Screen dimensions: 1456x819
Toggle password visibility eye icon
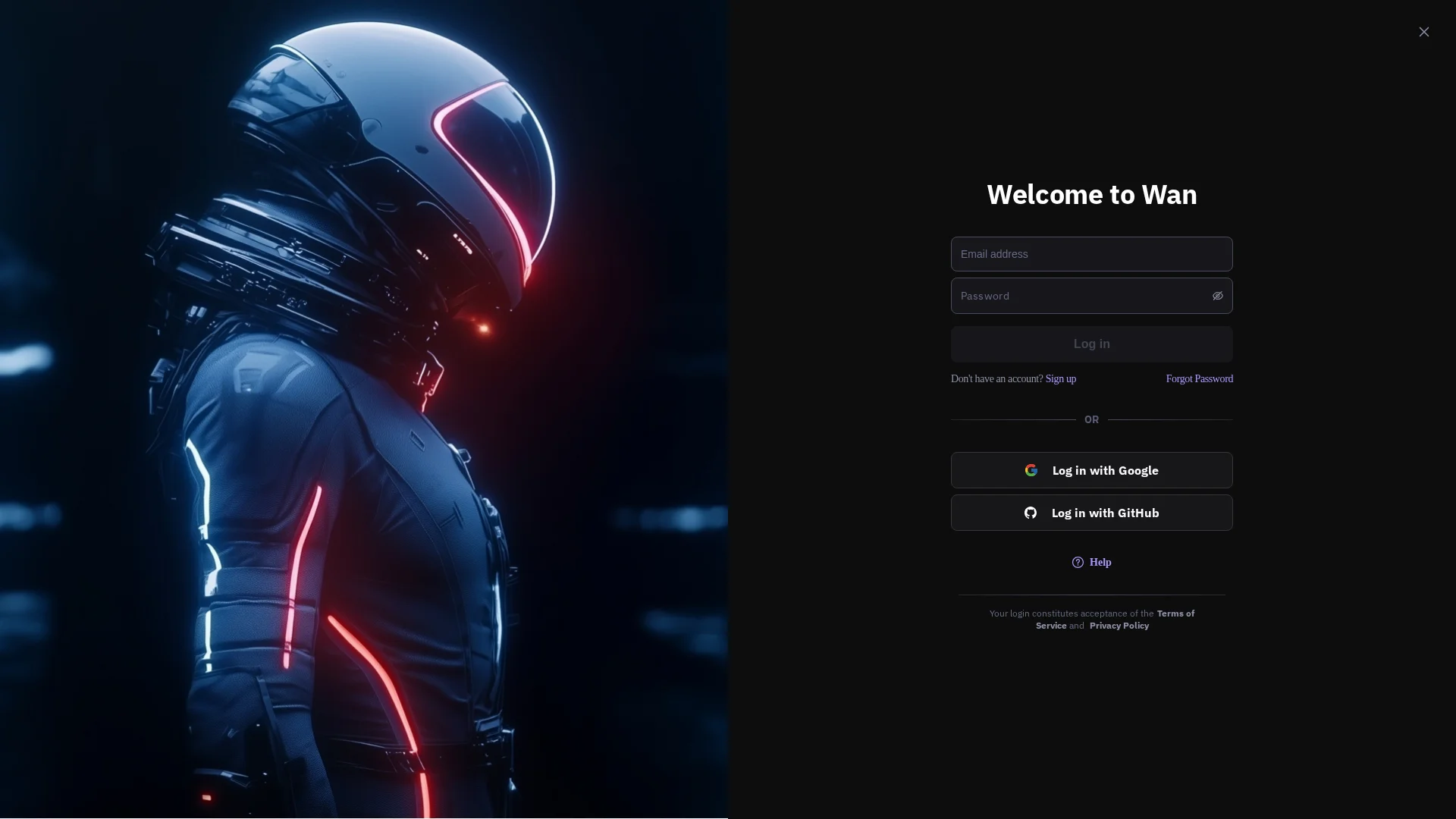[x=1217, y=296]
